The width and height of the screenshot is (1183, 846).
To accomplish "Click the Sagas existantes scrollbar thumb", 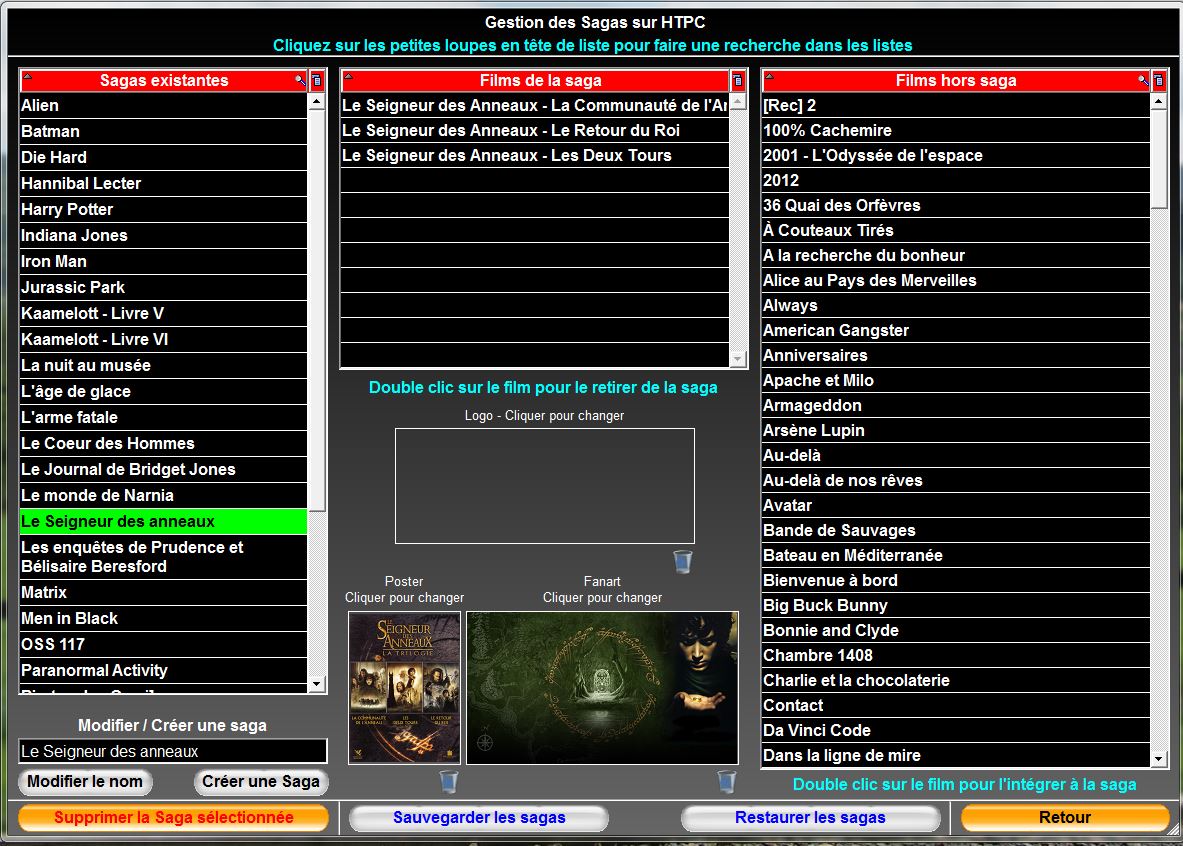I will (317, 310).
